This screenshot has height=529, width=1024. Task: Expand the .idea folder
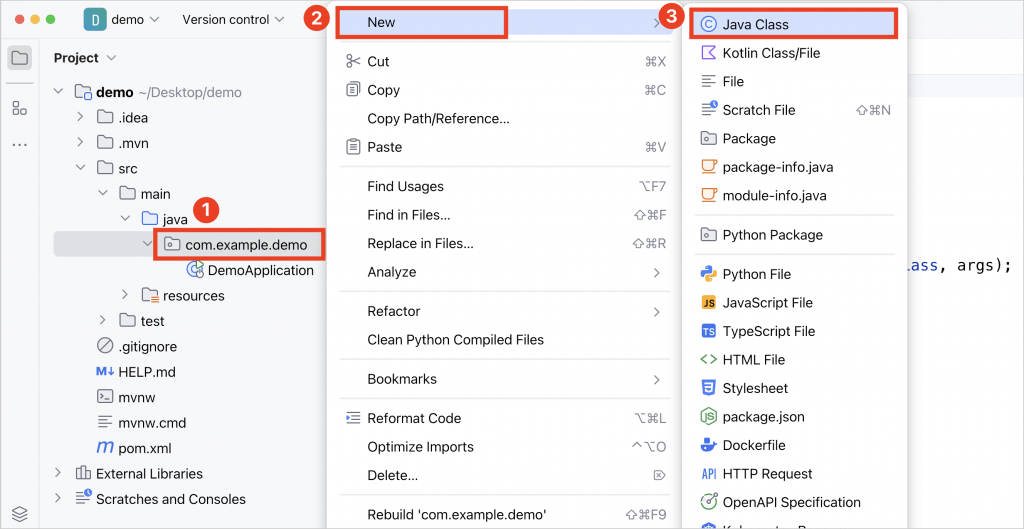click(80, 118)
